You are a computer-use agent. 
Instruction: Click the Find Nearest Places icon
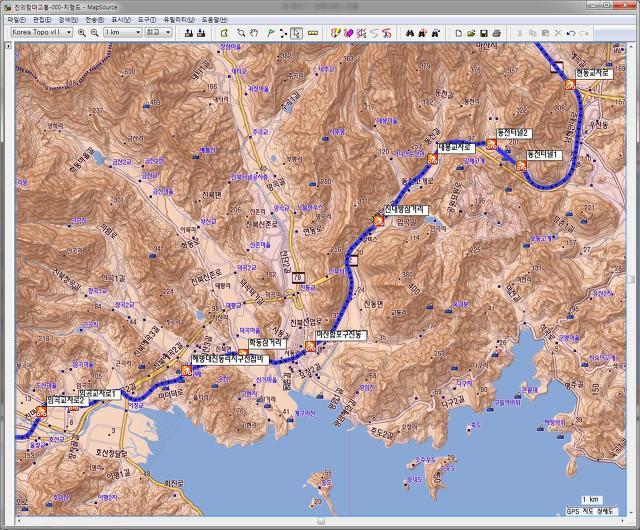tap(422, 33)
